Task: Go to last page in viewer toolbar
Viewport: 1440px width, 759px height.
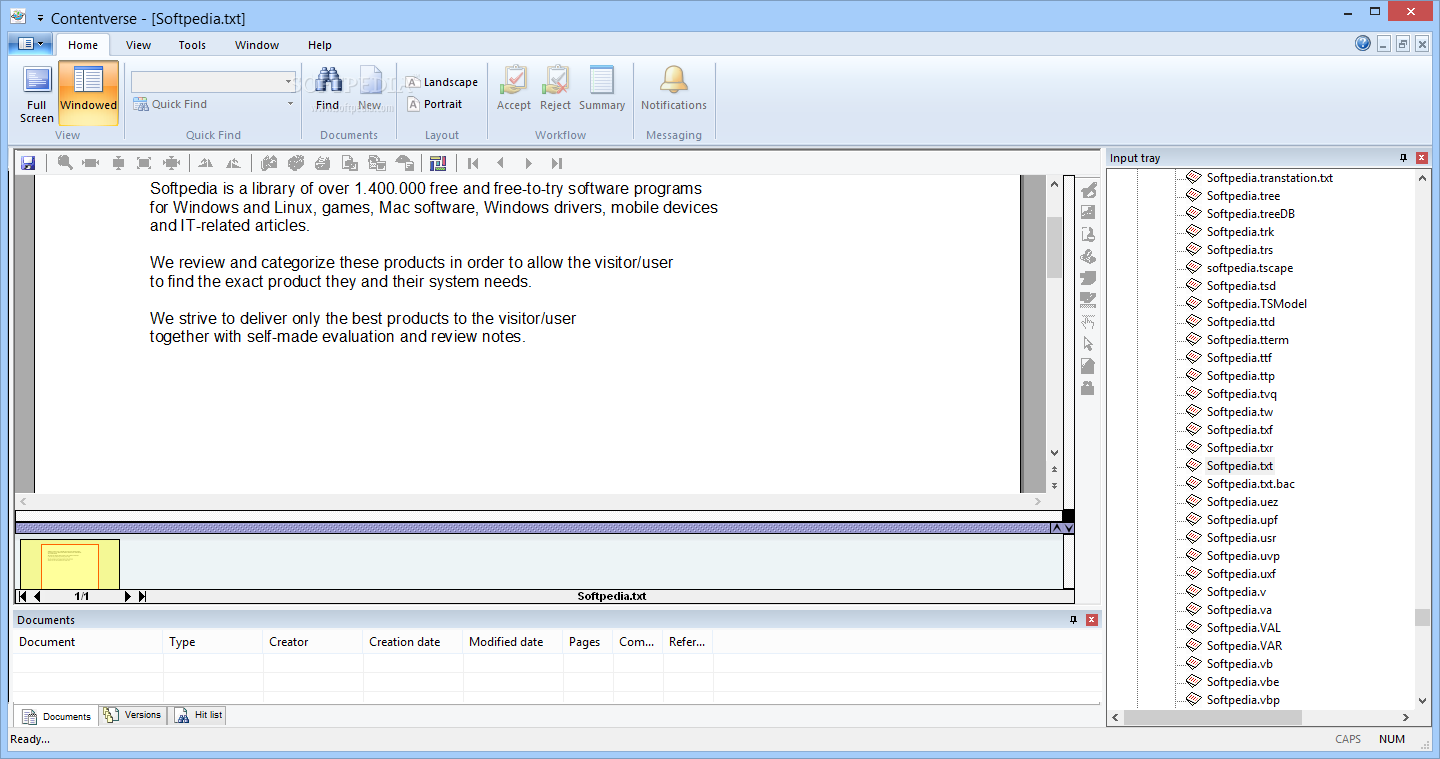Action: click(x=557, y=163)
